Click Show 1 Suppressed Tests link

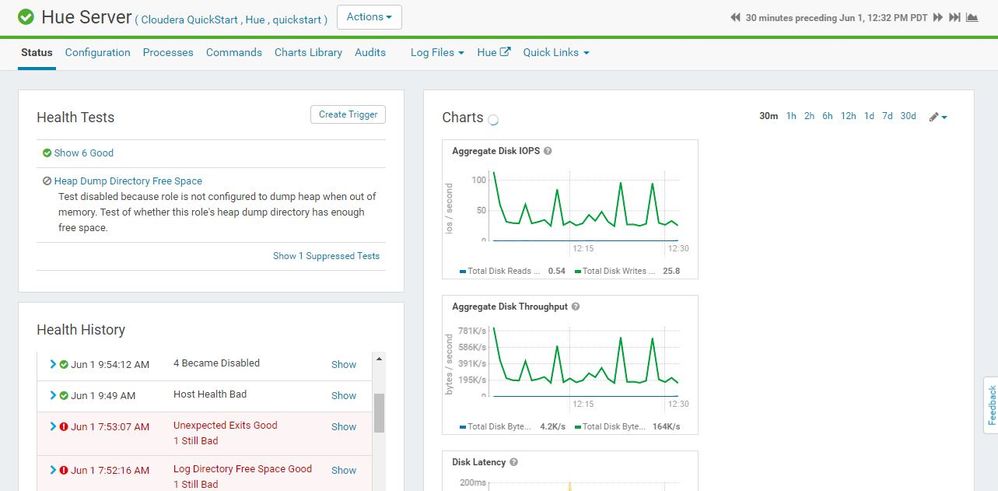[x=326, y=256]
